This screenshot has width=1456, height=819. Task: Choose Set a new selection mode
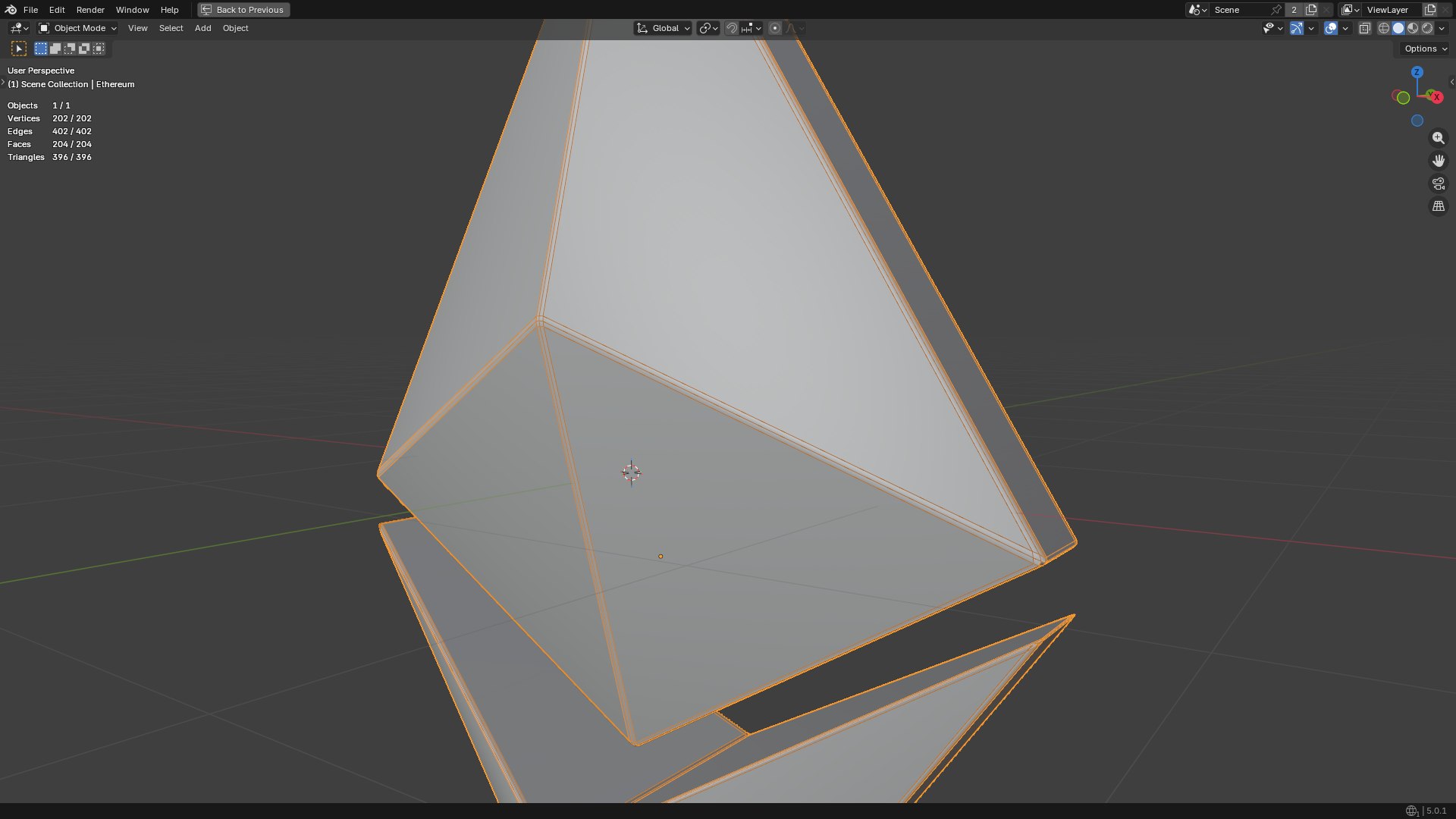click(41, 49)
